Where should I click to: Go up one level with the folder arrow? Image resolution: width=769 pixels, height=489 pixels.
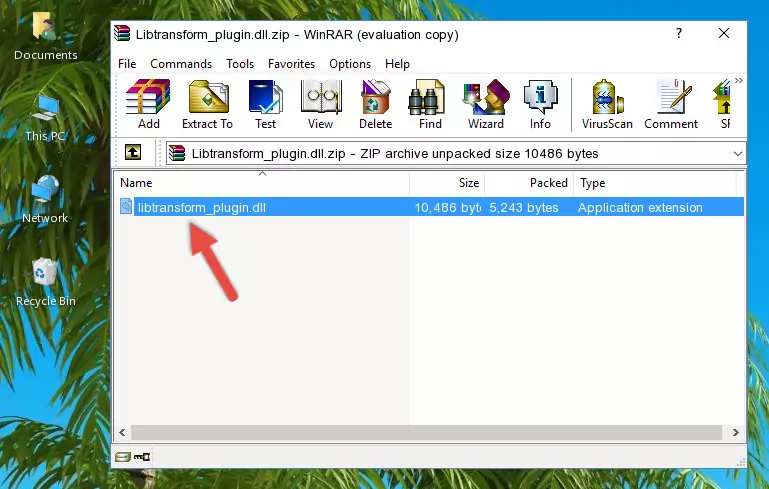(132, 153)
